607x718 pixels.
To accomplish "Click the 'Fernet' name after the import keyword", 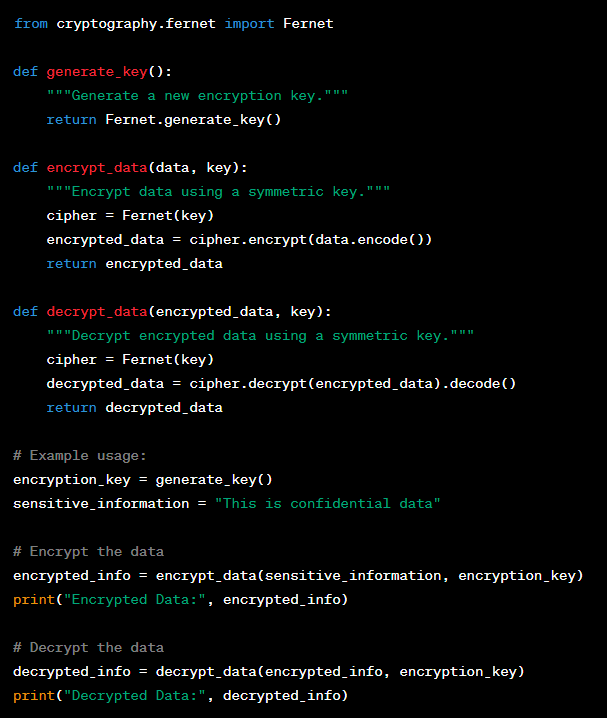I will tap(308, 23).
